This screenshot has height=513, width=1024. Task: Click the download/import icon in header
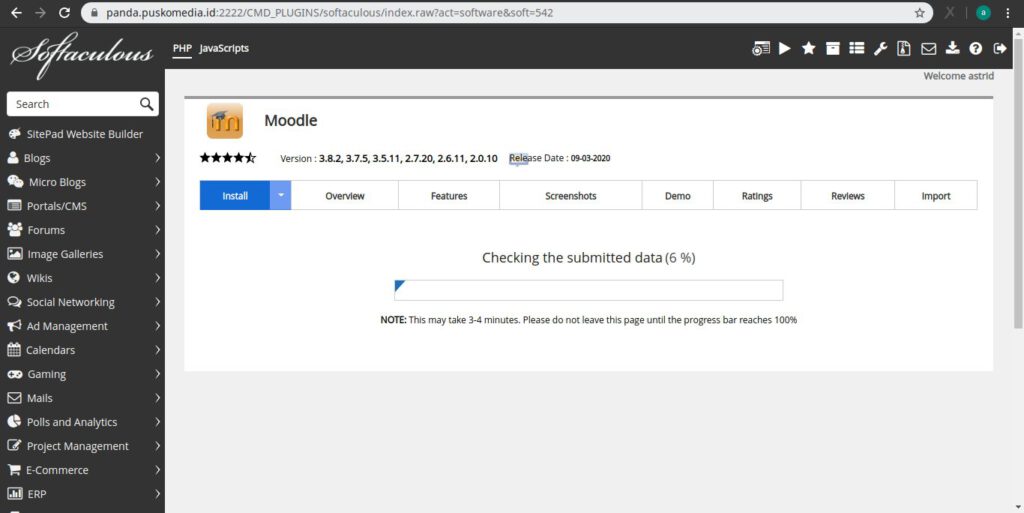[x=952, y=48]
